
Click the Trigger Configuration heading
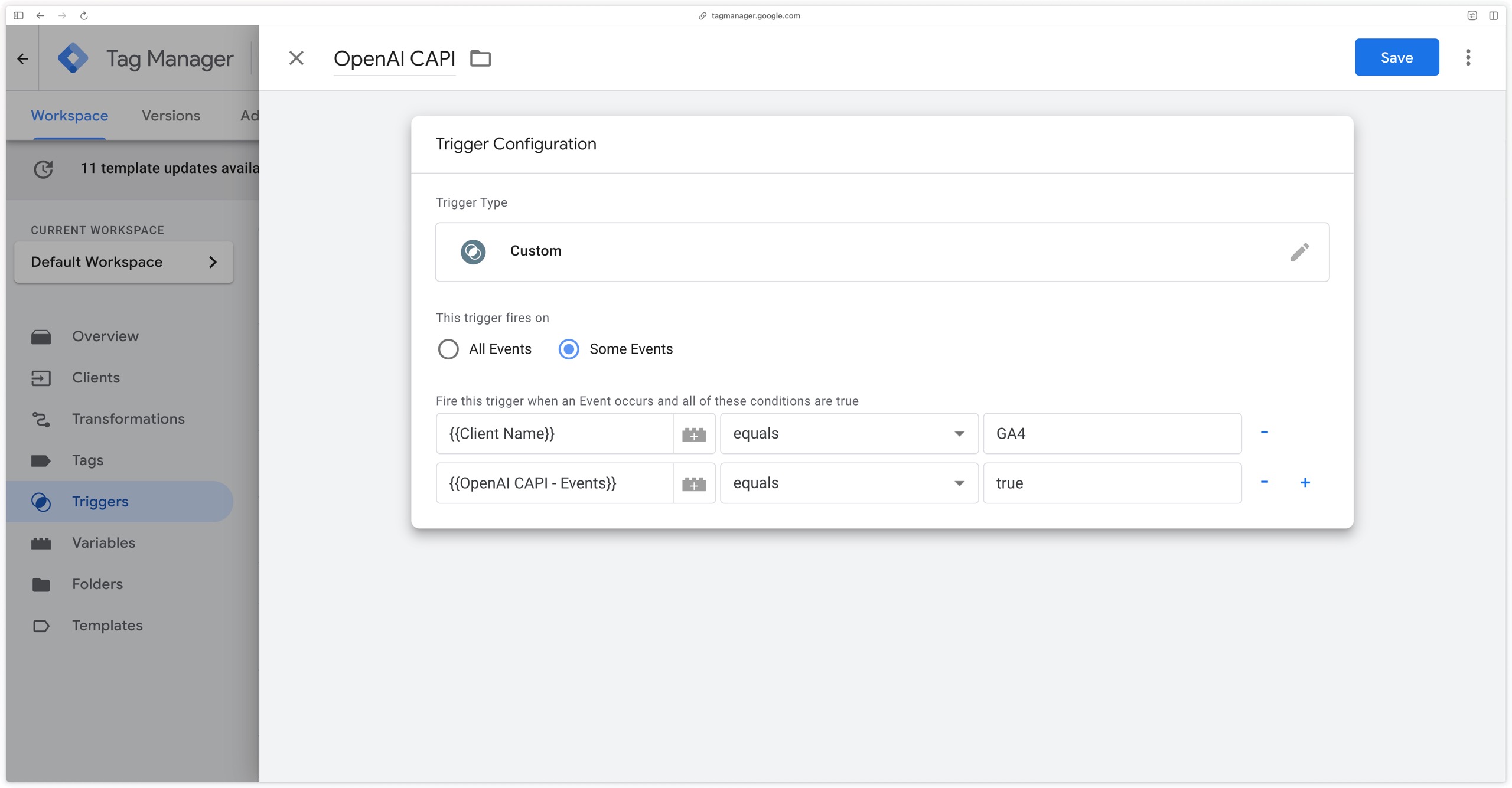pos(516,144)
